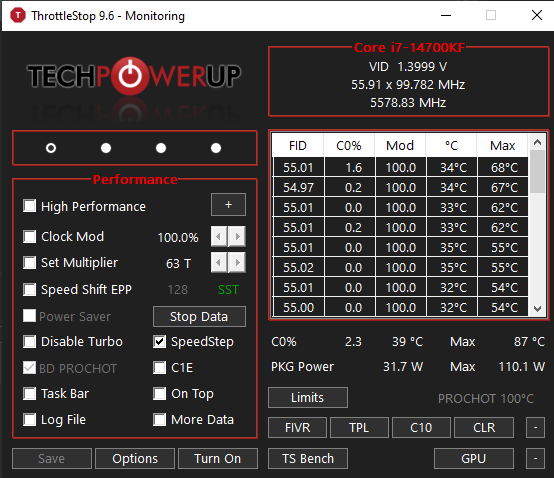Click the Save button

tap(52, 459)
